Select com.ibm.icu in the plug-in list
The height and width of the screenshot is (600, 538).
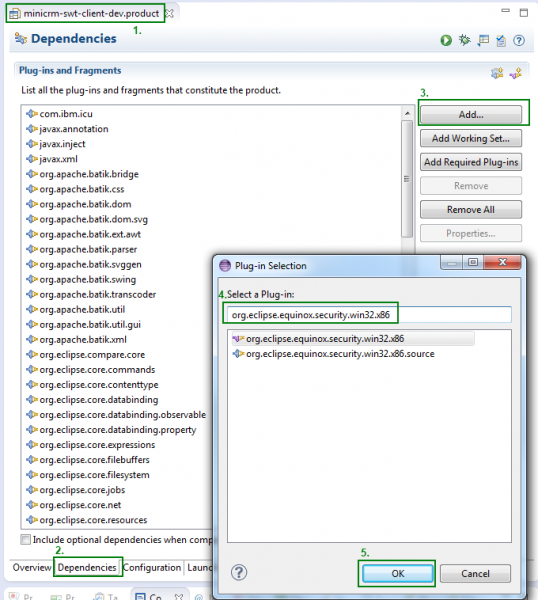click(59, 114)
